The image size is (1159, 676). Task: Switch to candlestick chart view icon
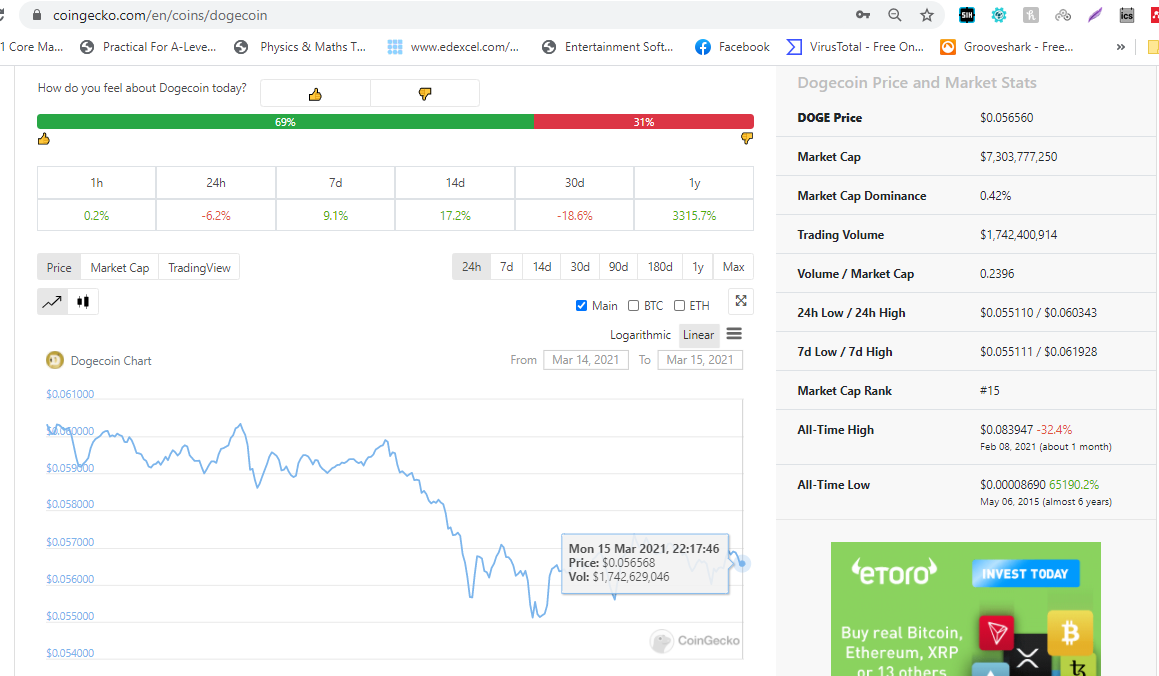(x=83, y=301)
